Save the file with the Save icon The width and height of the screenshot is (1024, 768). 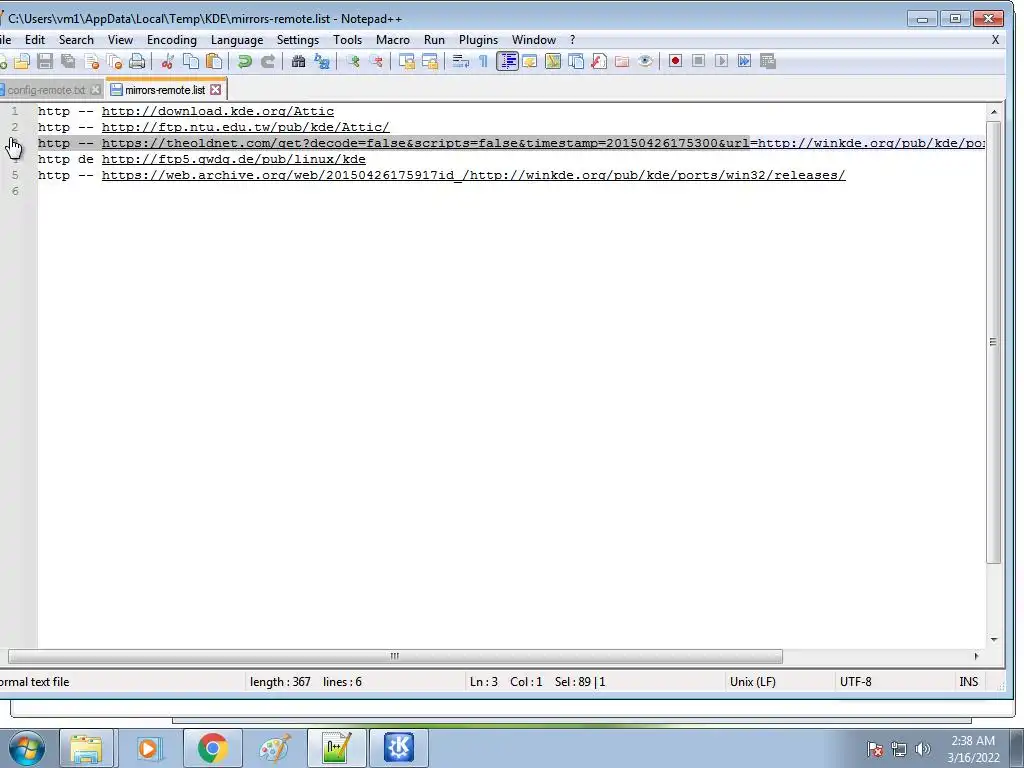coord(45,61)
